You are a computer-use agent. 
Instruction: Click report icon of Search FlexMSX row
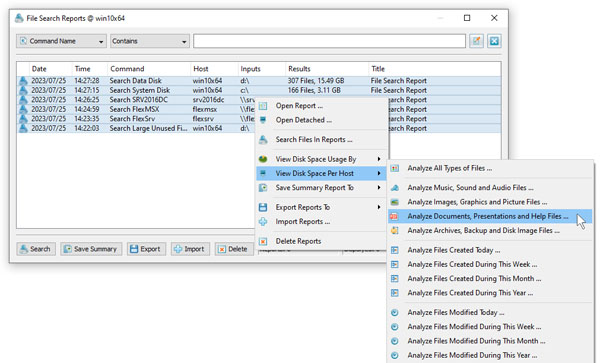23,109
